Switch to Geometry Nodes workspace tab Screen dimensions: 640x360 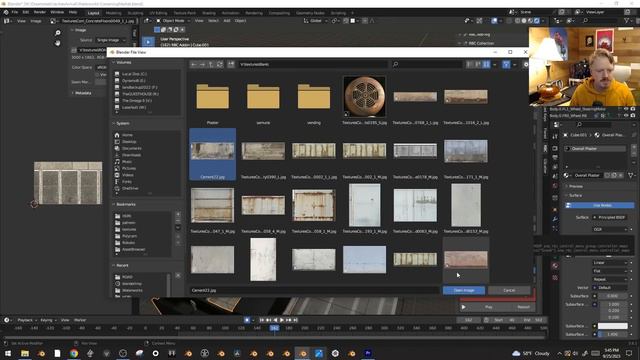(310, 13)
